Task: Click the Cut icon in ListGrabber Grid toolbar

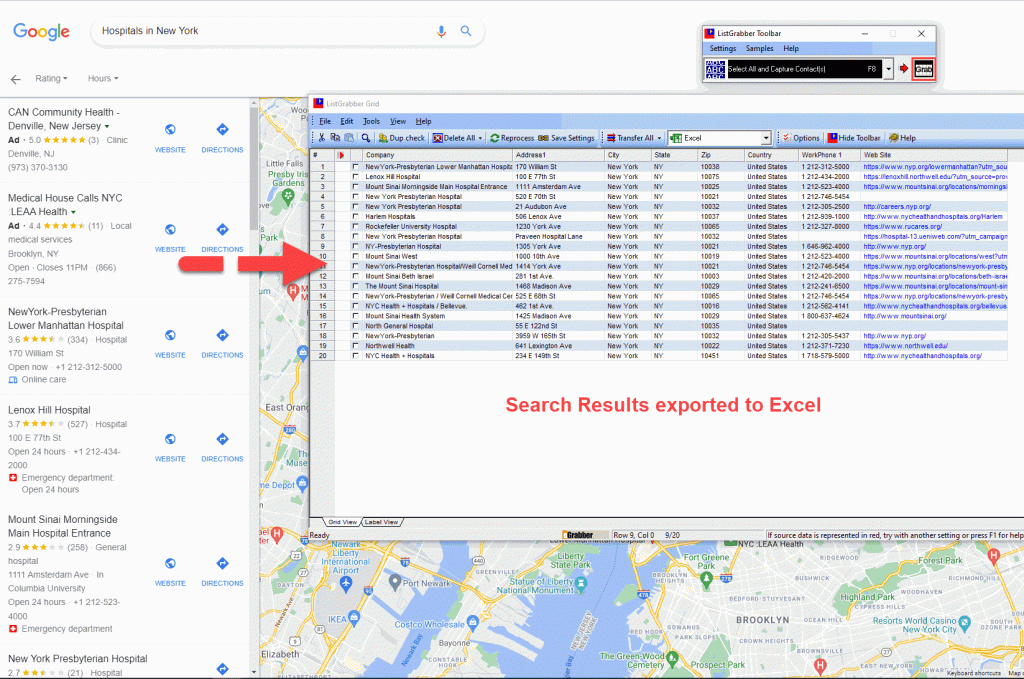Action: (x=322, y=138)
